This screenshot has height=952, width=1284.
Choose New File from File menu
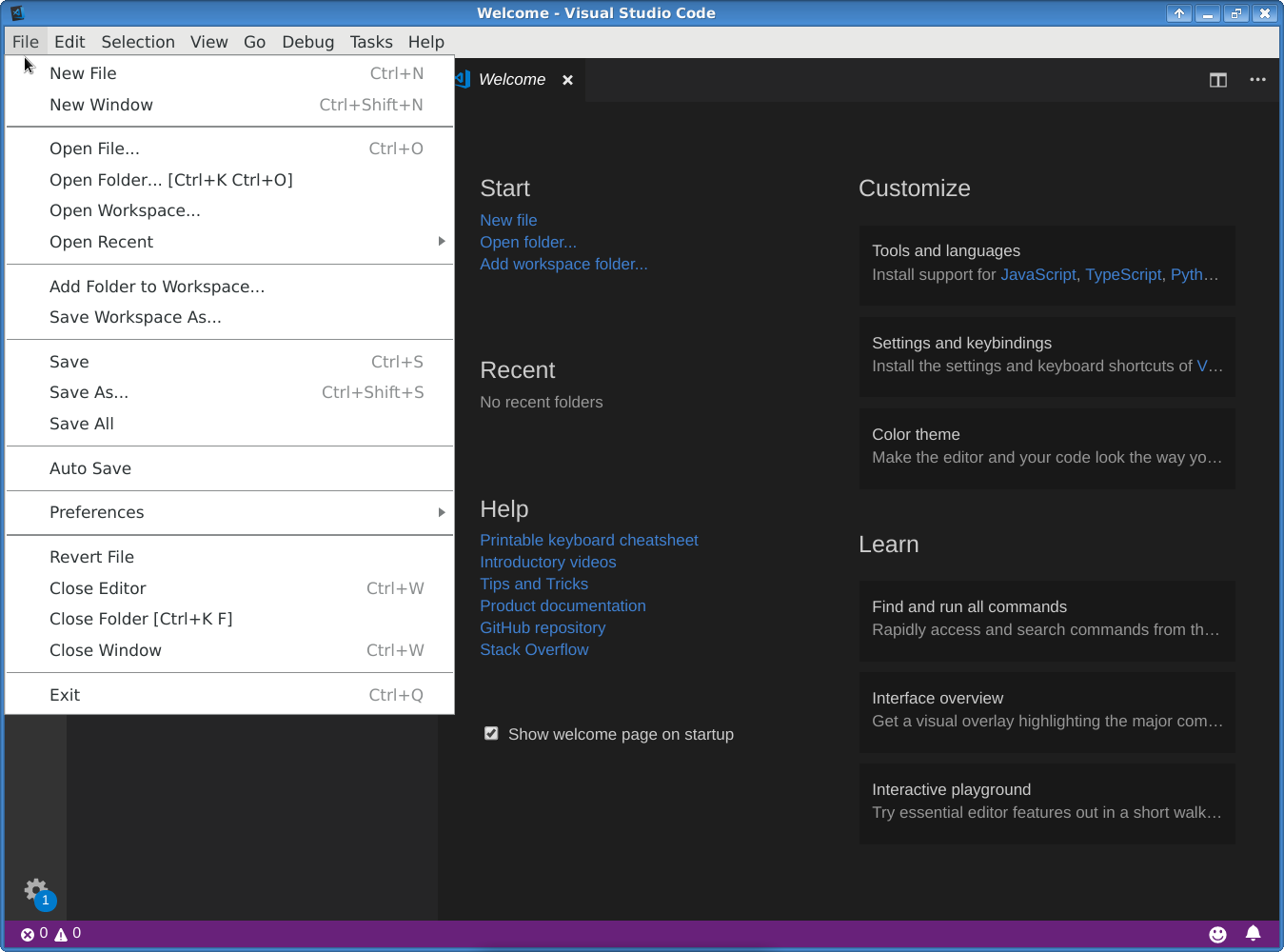click(229, 73)
